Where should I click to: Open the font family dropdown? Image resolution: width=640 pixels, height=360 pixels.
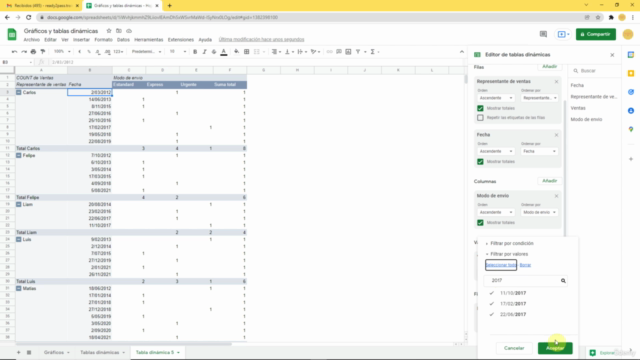(x=147, y=52)
